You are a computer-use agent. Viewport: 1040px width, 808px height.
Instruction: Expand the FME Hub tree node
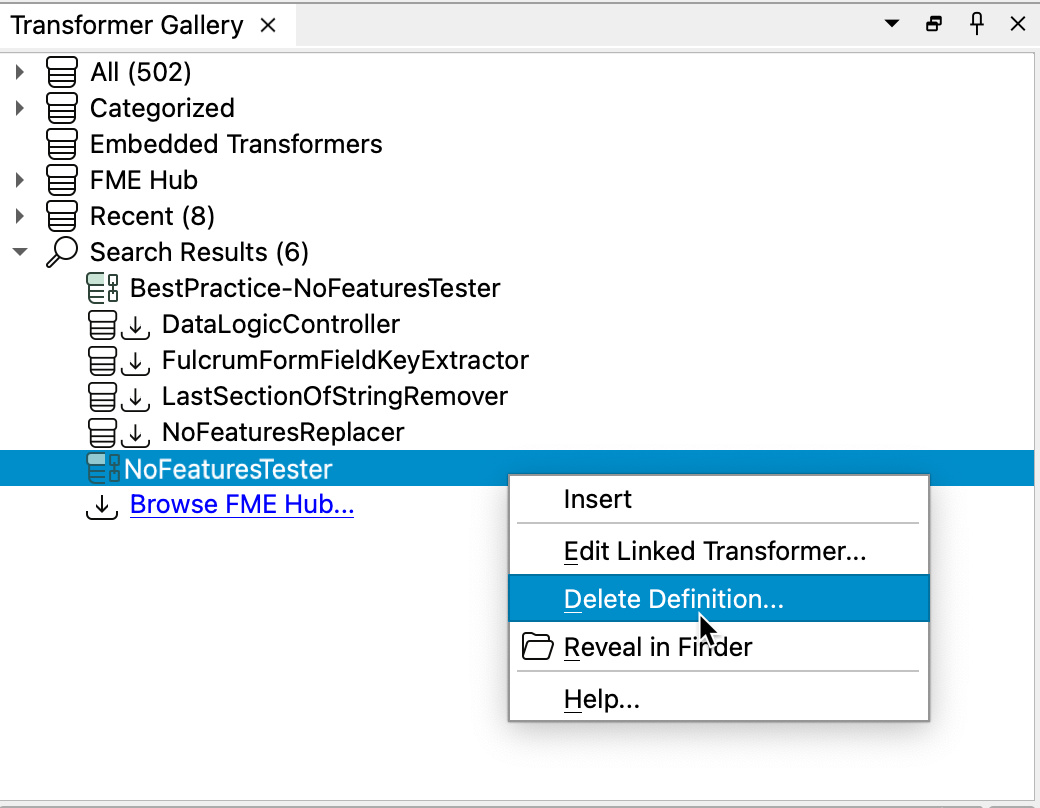(20, 180)
